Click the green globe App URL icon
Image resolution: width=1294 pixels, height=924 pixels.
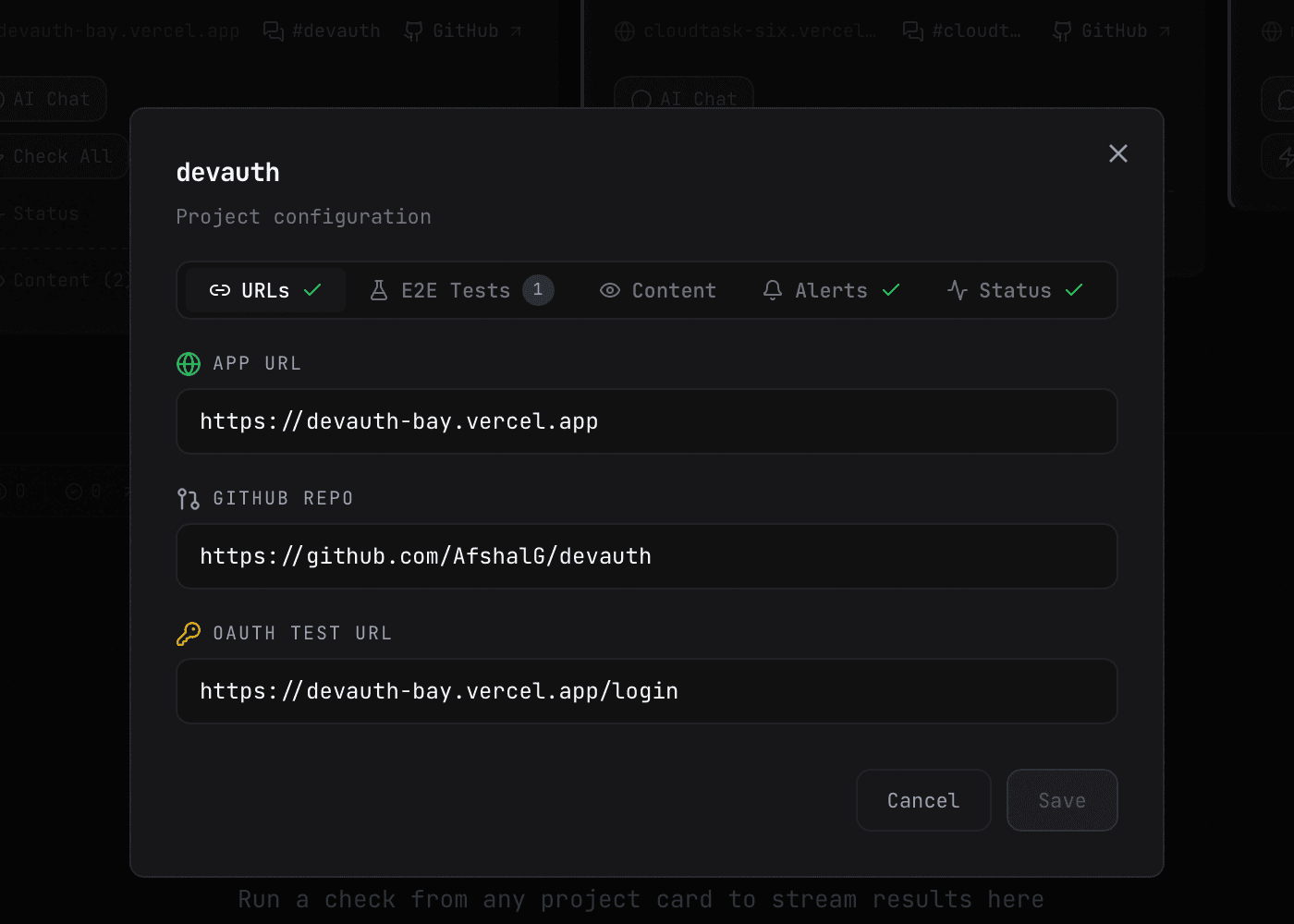tap(189, 364)
